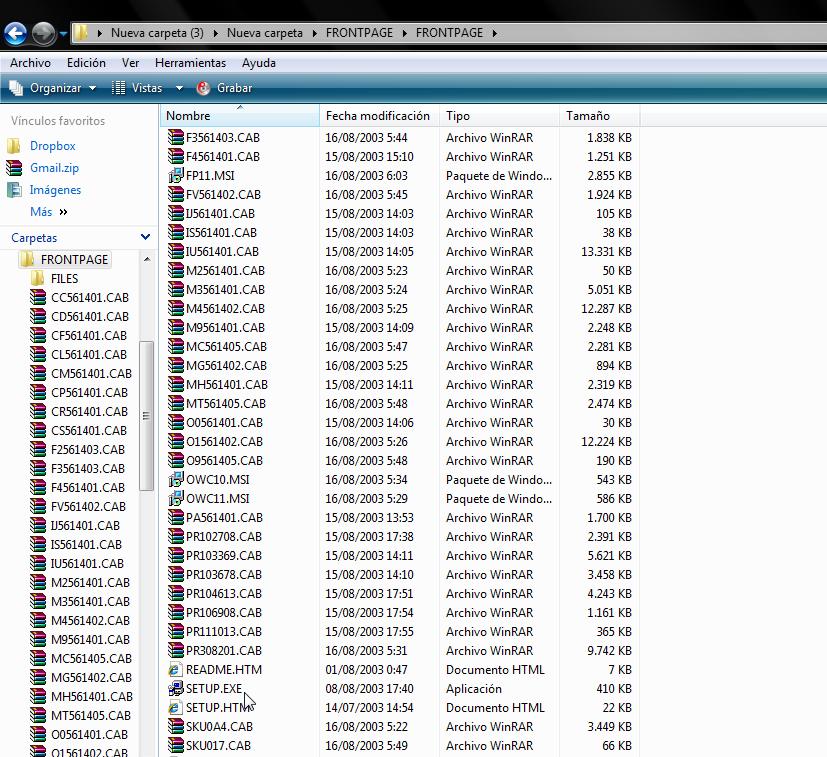The width and height of the screenshot is (827, 757).
Task: Go to Nueva carpeta (3) breadcrumb
Action: pos(157,33)
